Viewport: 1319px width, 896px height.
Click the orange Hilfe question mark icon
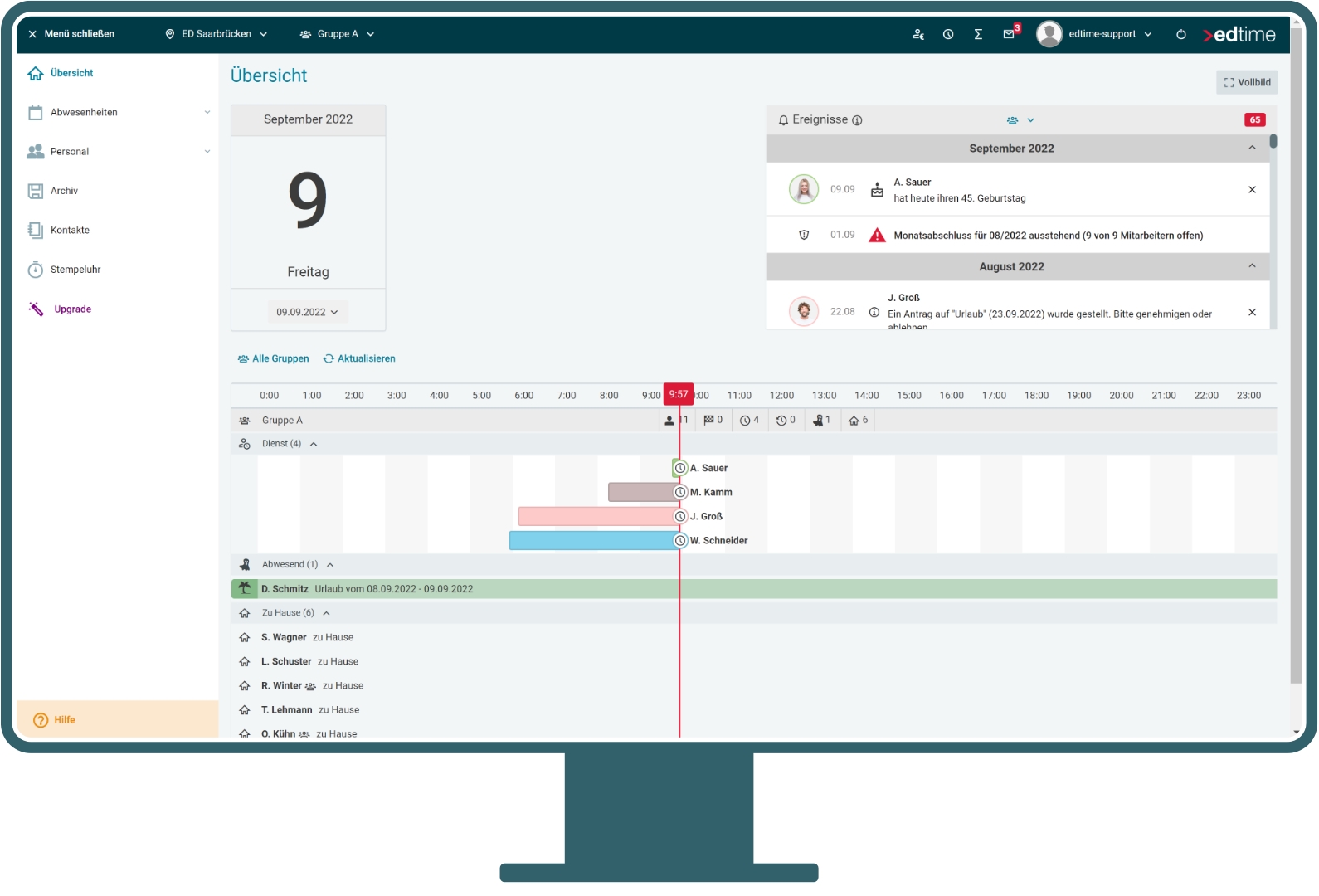tap(41, 720)
